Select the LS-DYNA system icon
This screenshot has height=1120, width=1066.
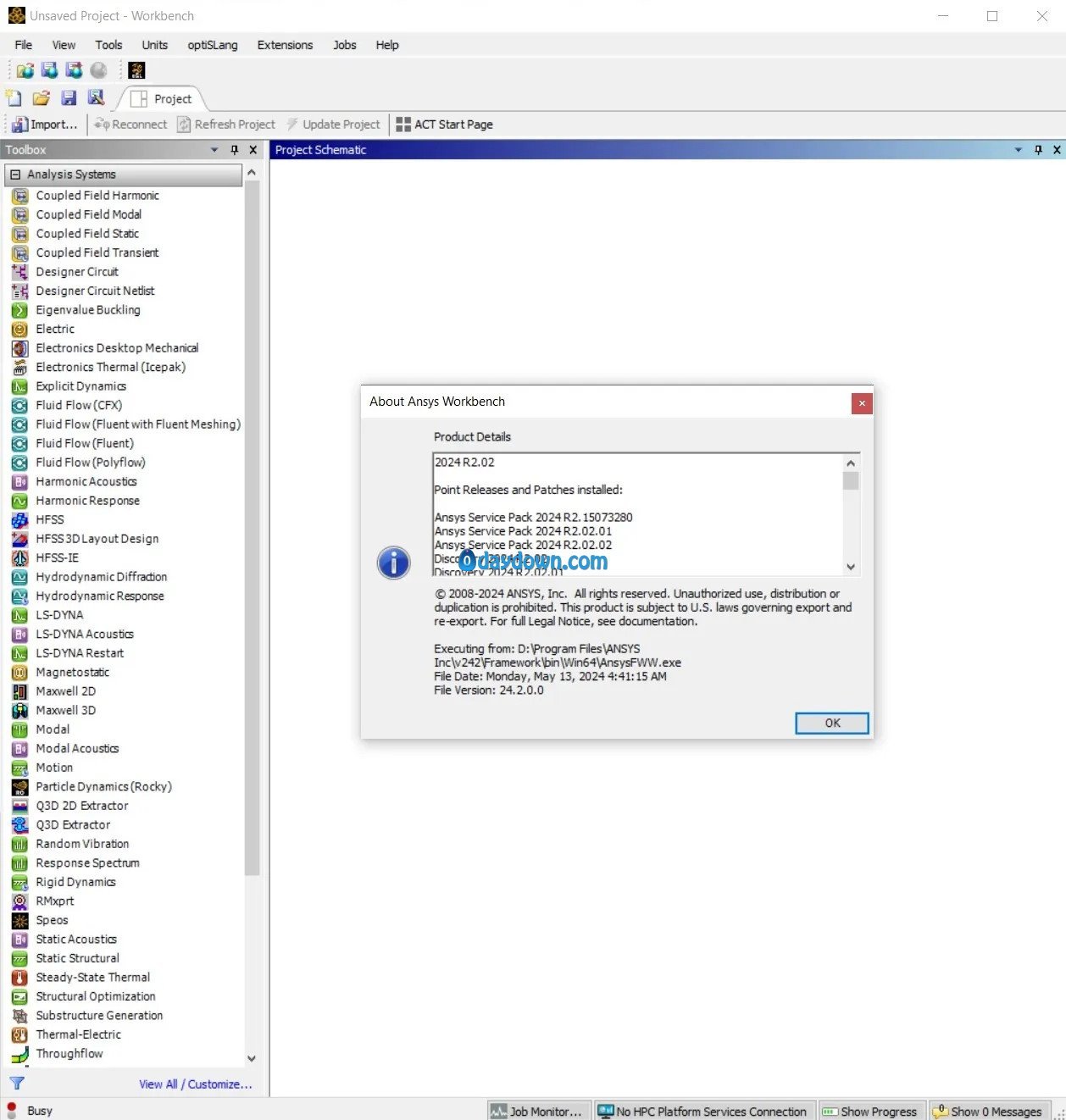pos(19,615)
